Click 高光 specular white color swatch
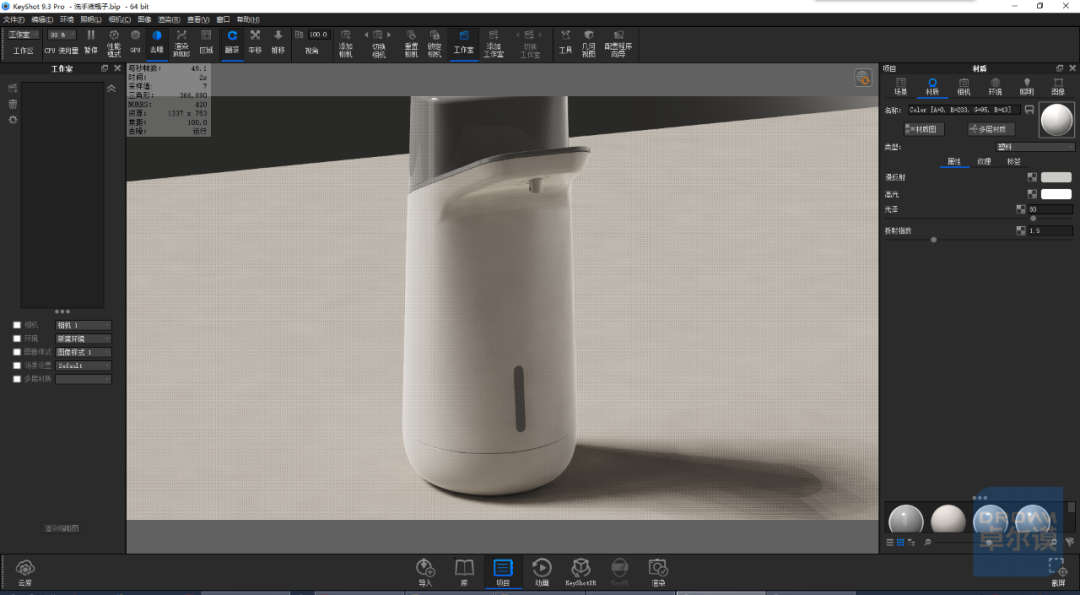 [x=1056, y=194]
